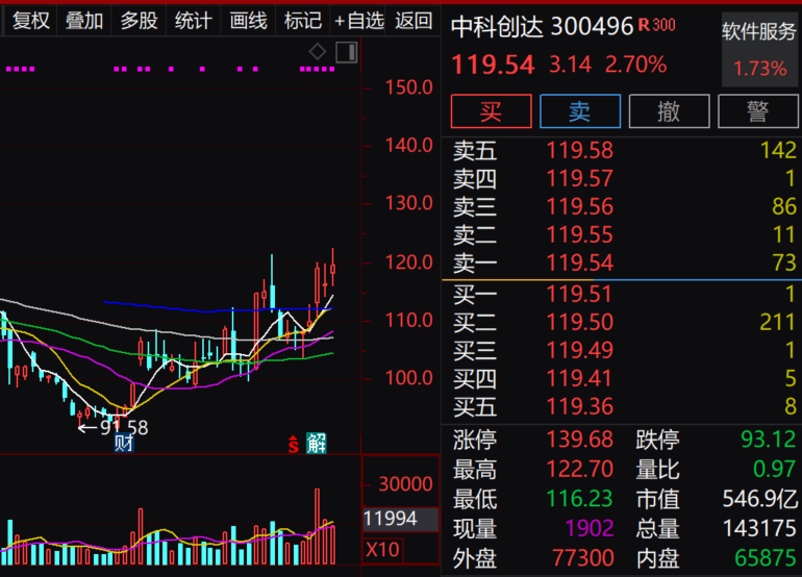Select the 画线 drawing tool
This screenshot has width=802, height=577.
[x=248, y=21]
